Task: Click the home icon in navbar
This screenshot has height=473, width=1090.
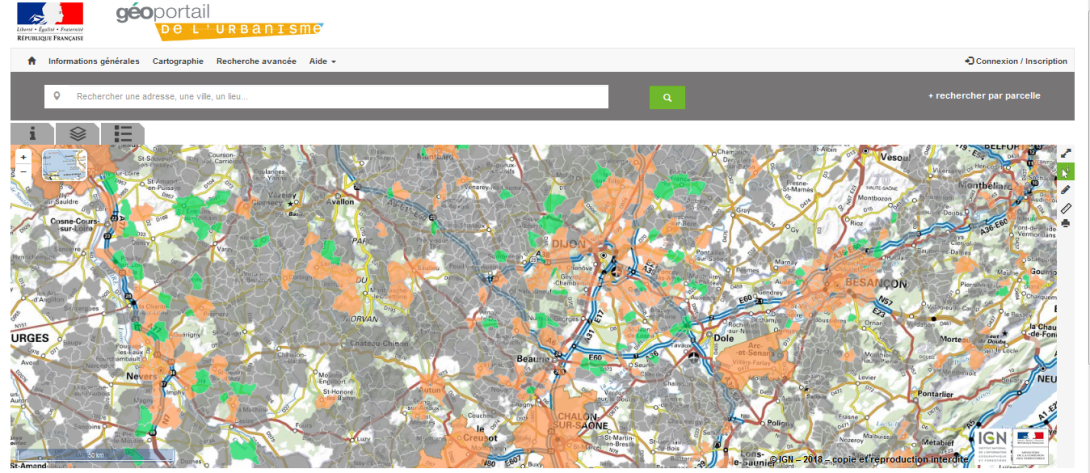Action: coord(32,61)
